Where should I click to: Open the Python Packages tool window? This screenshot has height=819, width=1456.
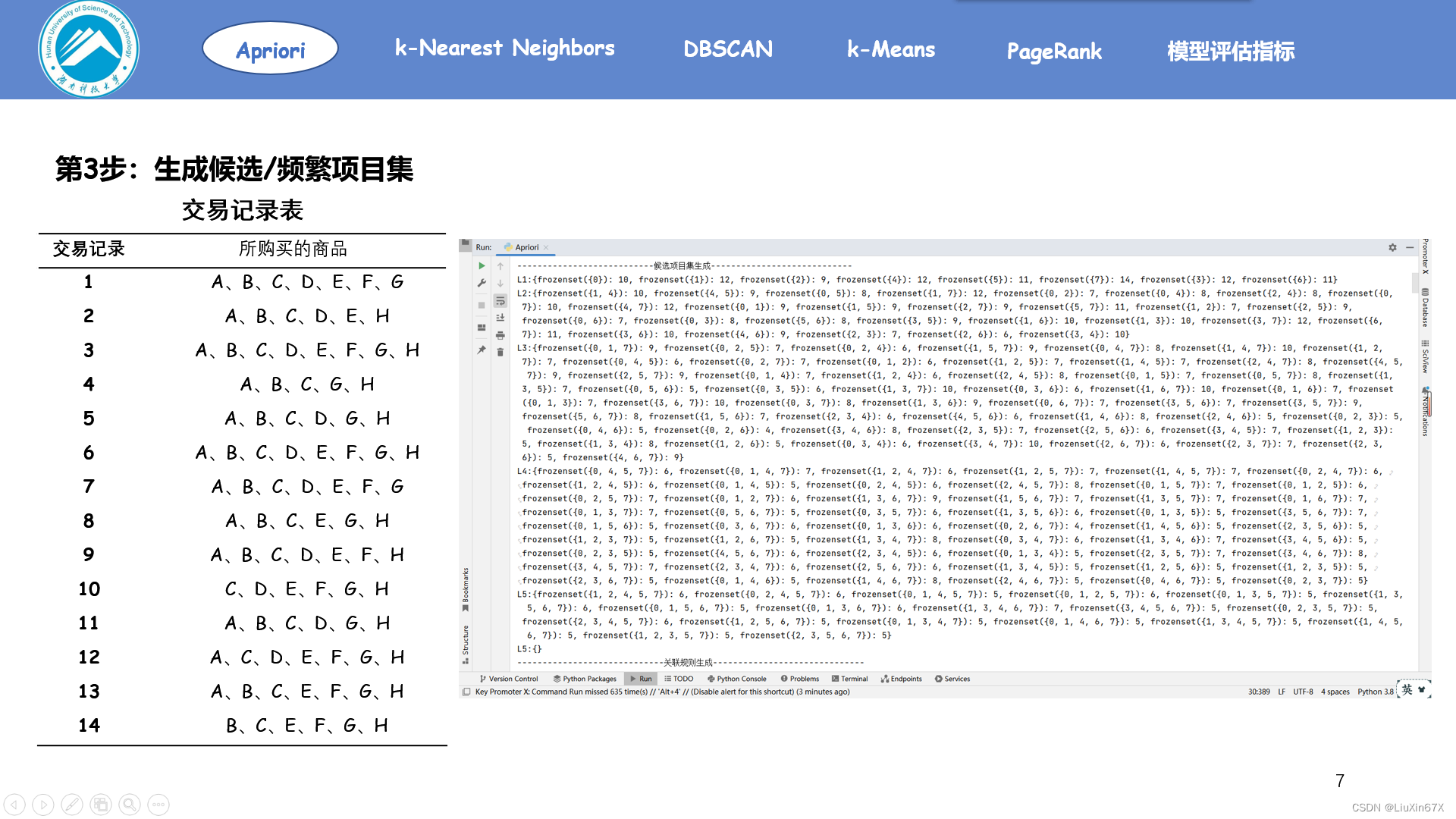pos(585,679)
